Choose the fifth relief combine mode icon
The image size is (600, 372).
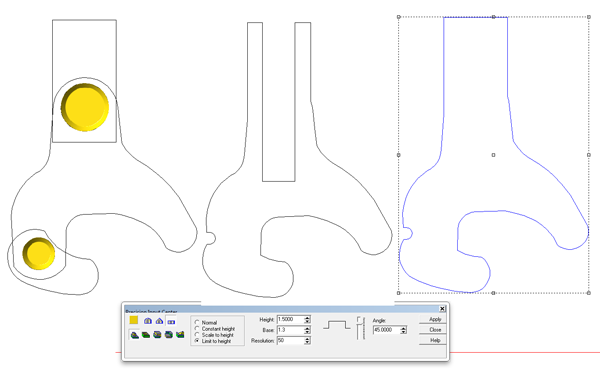tap(180, 335)
